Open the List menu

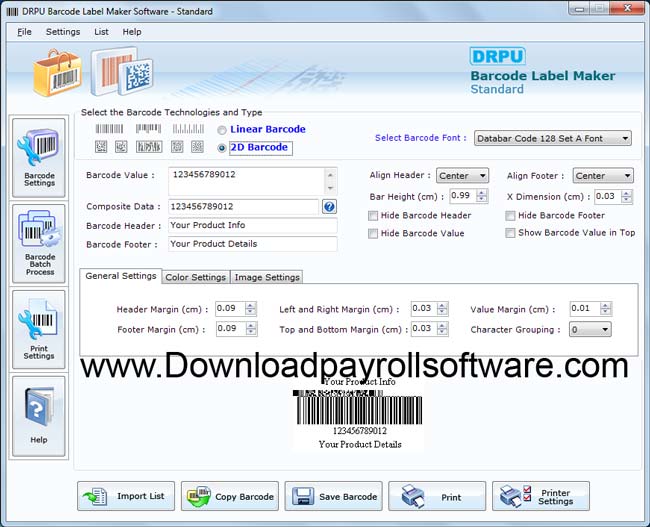(x=101, y=32)
